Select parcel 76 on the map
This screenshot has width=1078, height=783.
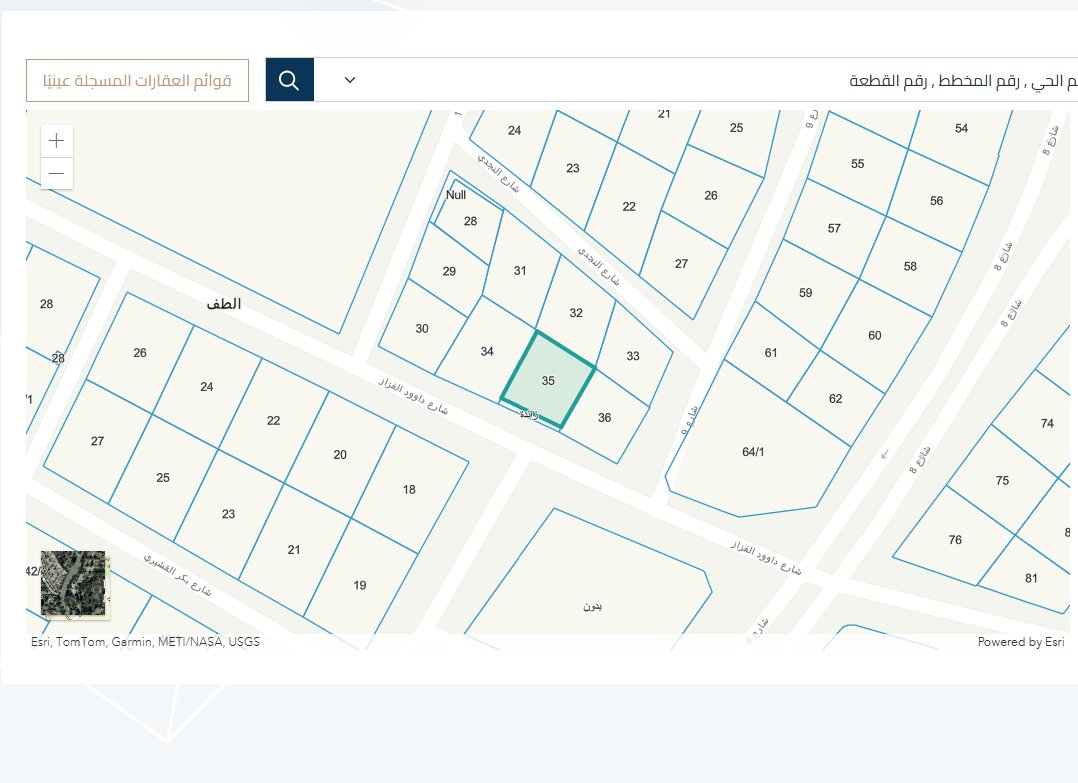955,540
